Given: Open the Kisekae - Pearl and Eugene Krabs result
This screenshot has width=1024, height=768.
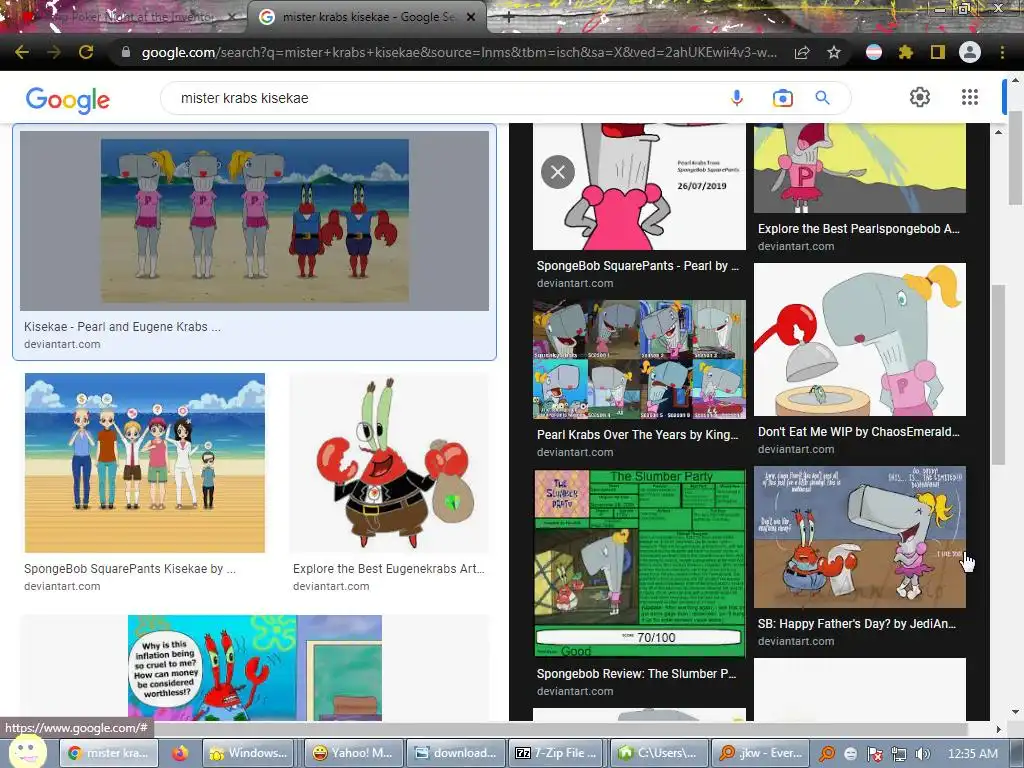Looking at the screenshot, I should pyautogui.click(x=254, y=221).
